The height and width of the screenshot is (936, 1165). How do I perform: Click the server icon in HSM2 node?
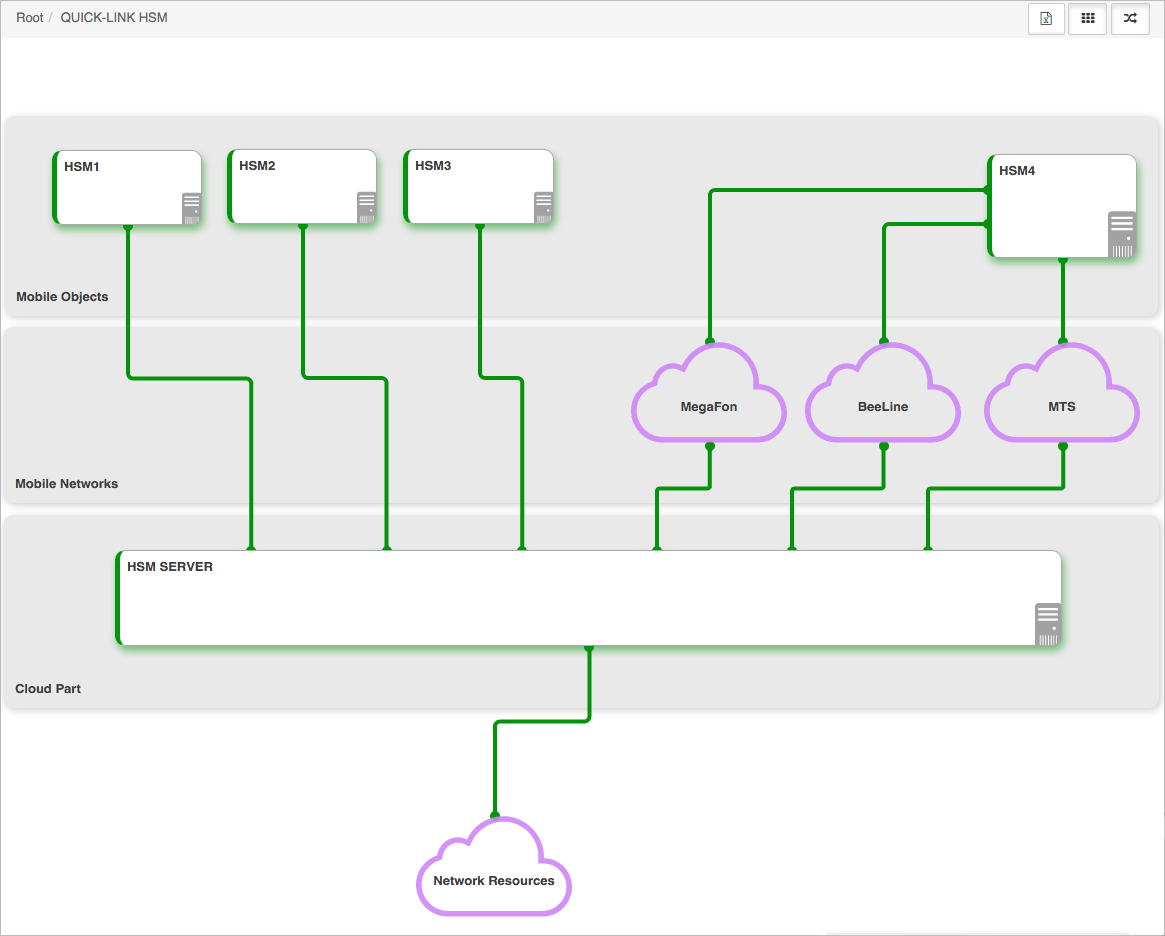(366, 207)
